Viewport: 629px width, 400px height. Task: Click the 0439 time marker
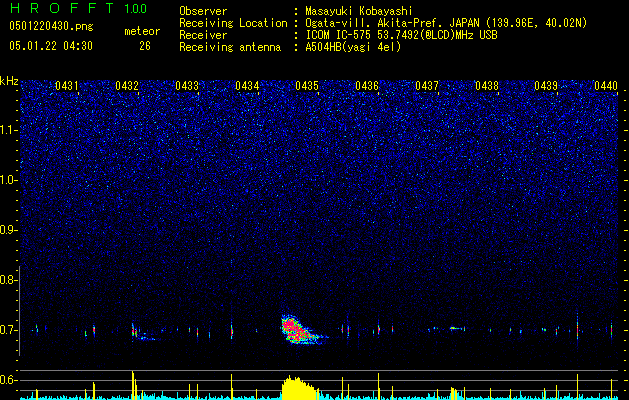[546, 86]
